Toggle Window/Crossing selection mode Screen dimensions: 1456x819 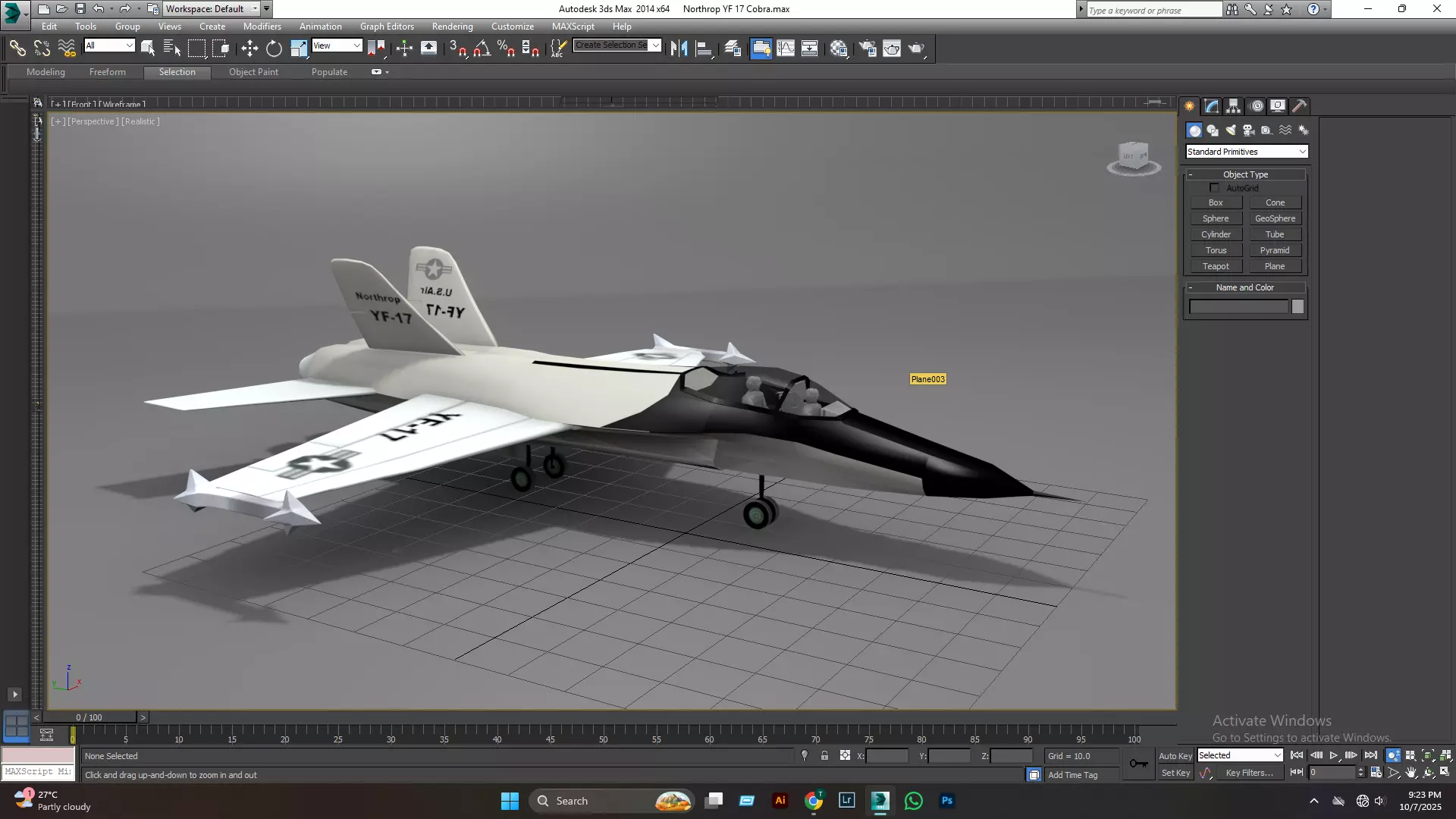click(x=221, y=49)
